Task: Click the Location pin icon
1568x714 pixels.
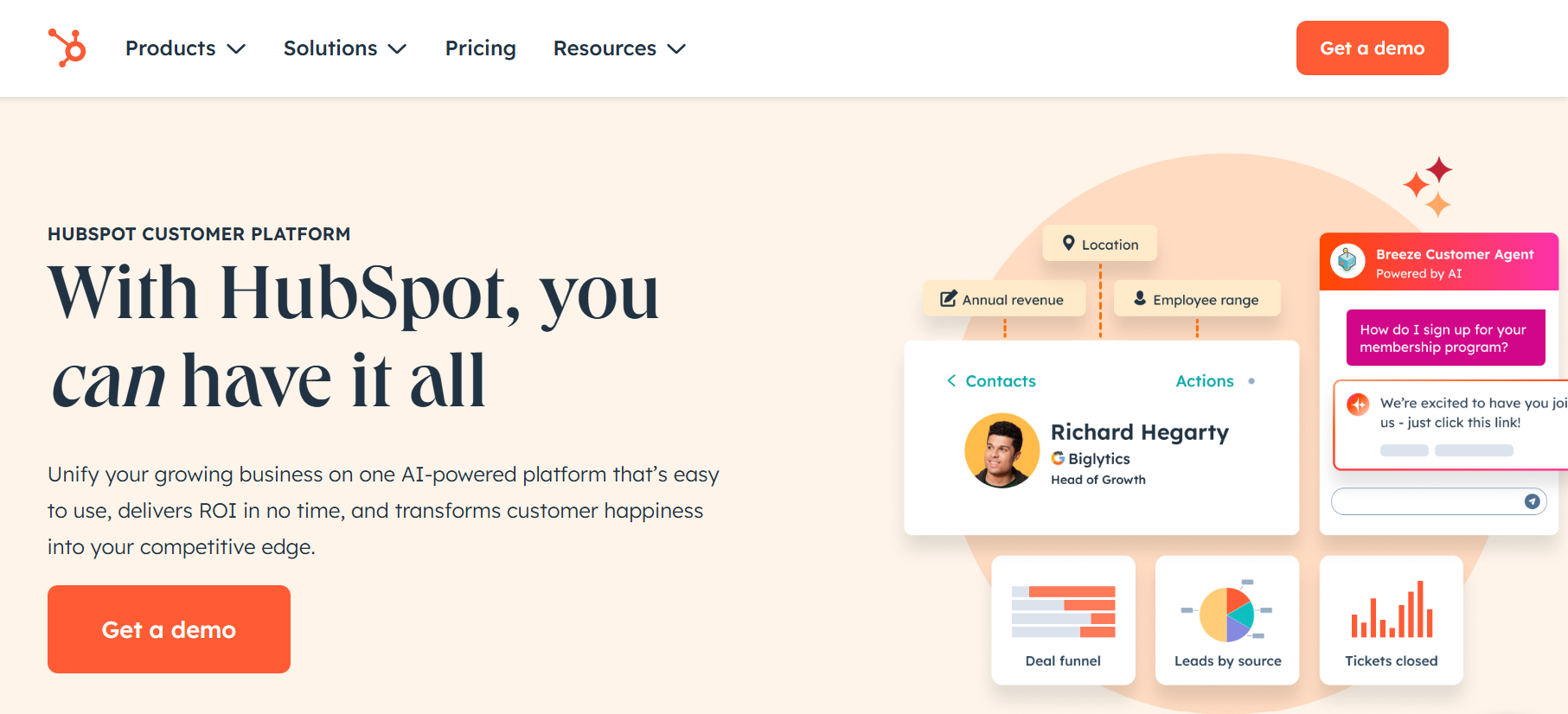Action: coord(1068,244)
